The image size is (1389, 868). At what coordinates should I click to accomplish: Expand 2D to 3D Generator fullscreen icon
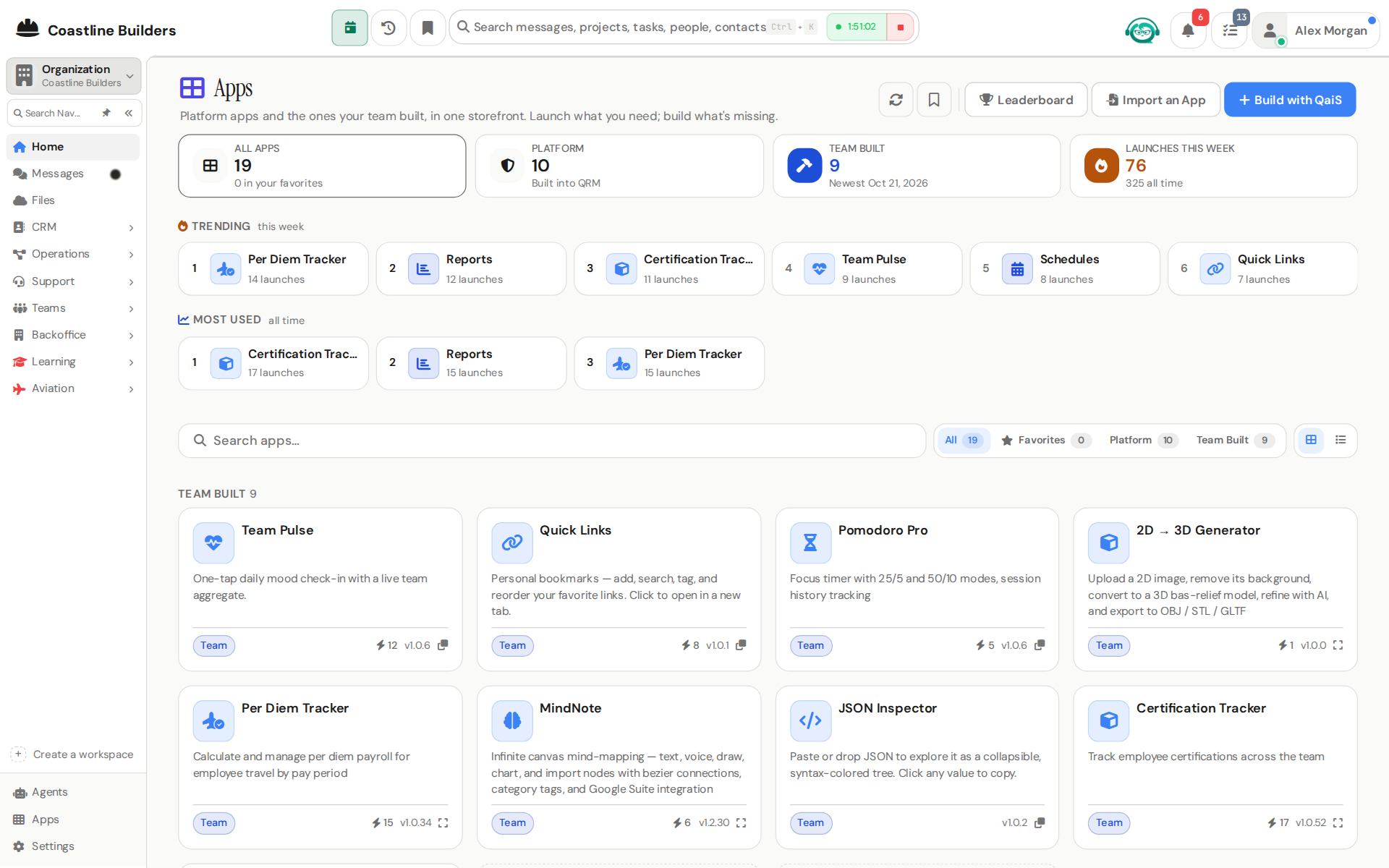point(1338,644)
